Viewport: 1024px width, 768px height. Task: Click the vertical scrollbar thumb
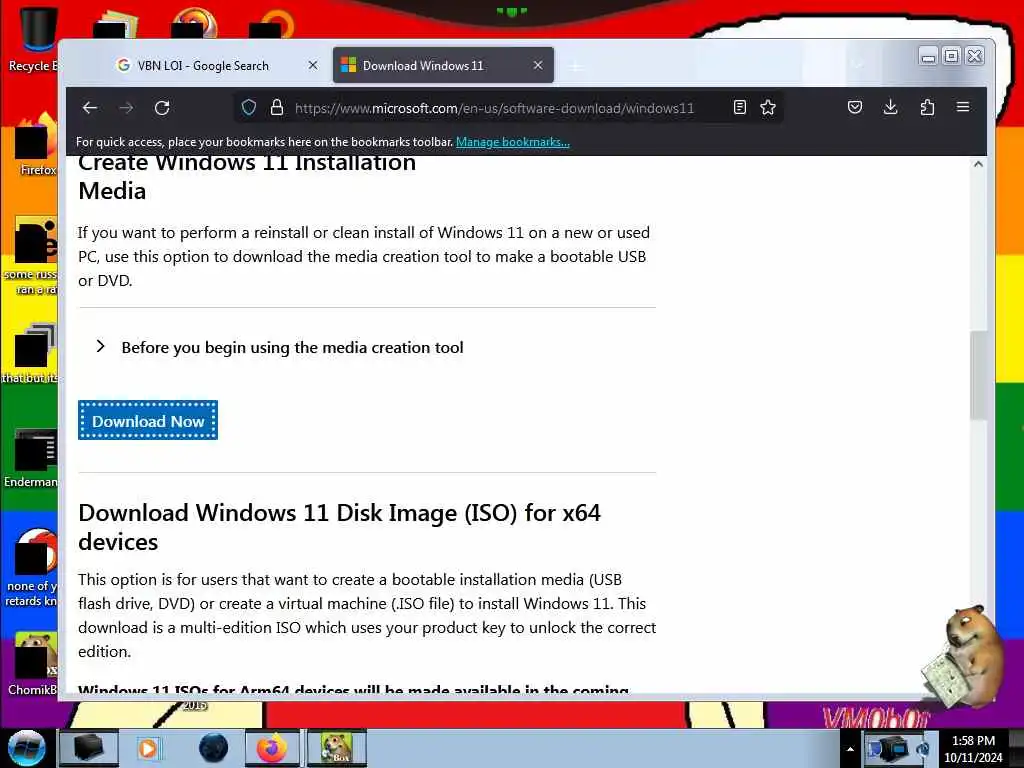click(978, 376)
